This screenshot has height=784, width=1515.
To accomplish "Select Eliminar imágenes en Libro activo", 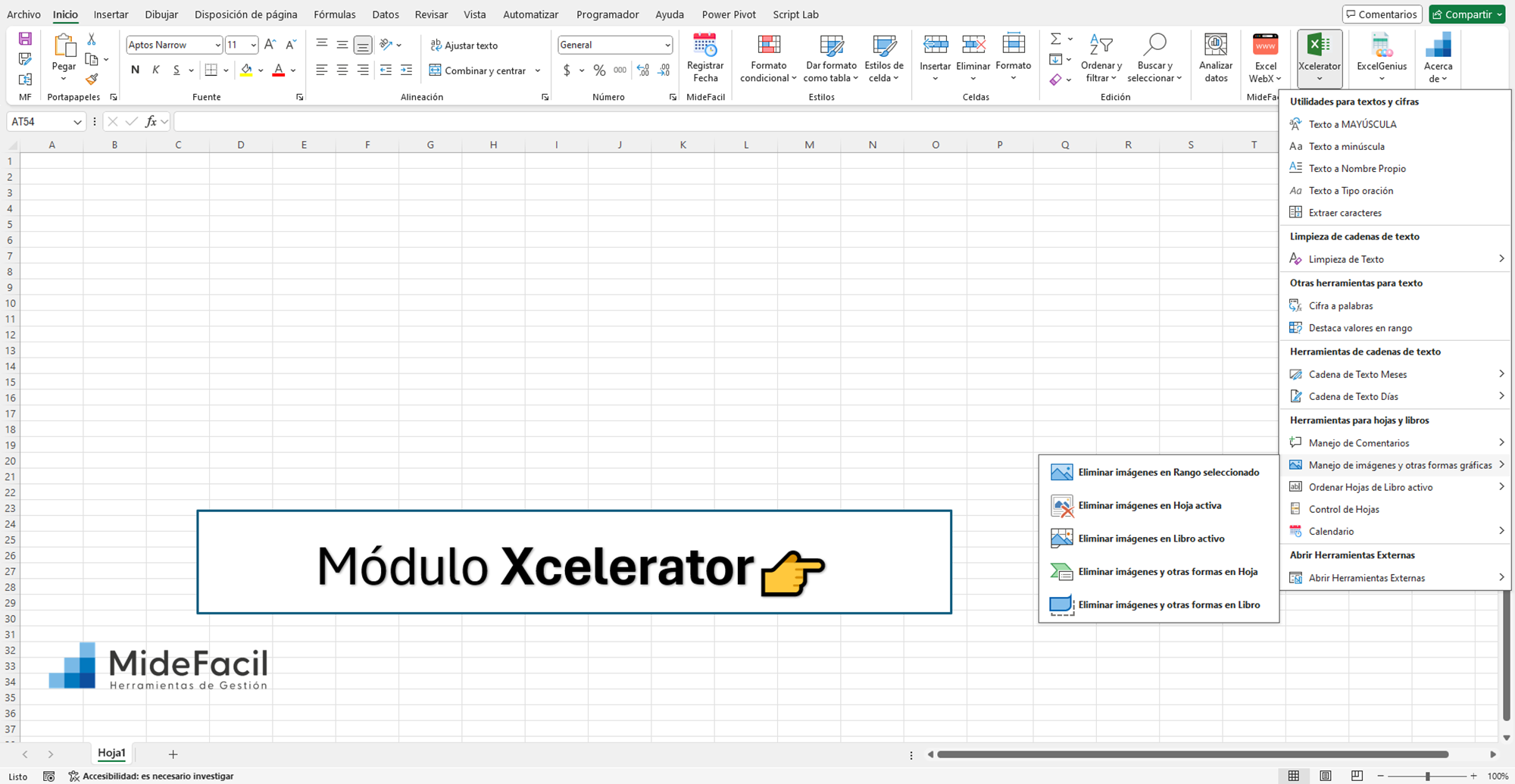I will (1159, 539).
